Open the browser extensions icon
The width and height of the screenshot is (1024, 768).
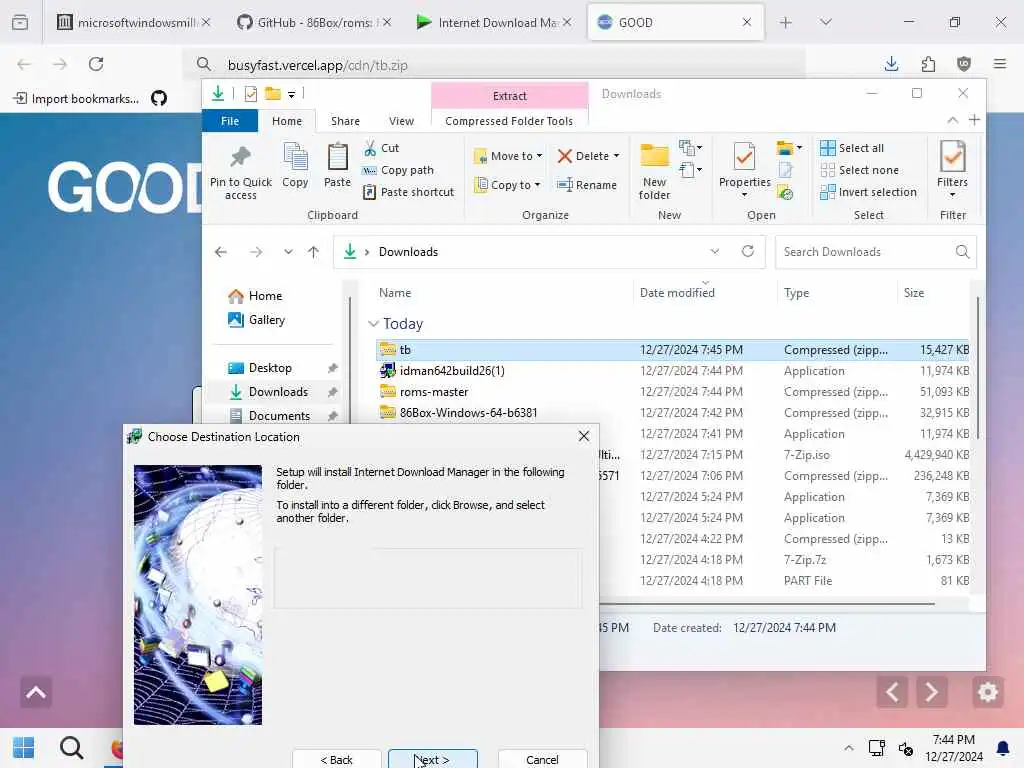tap(928, 64)
